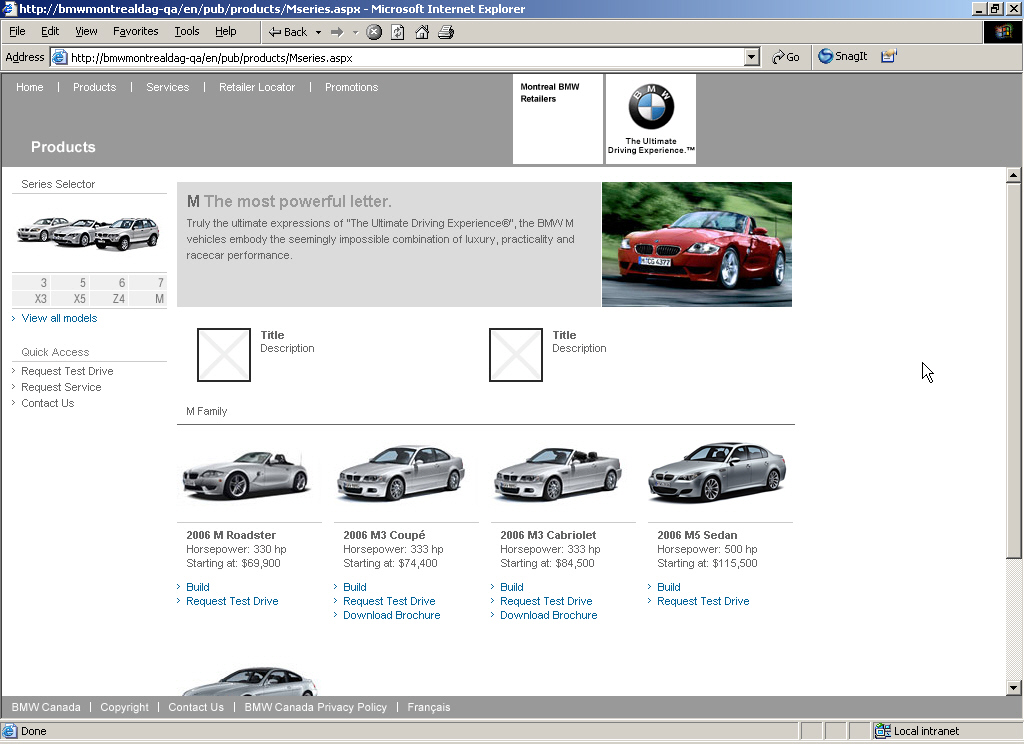Image resolution: width=1024 pixels, height=744 pixels.
Task: Click the Local intranet zone status icon
Action: coord(883,731)
